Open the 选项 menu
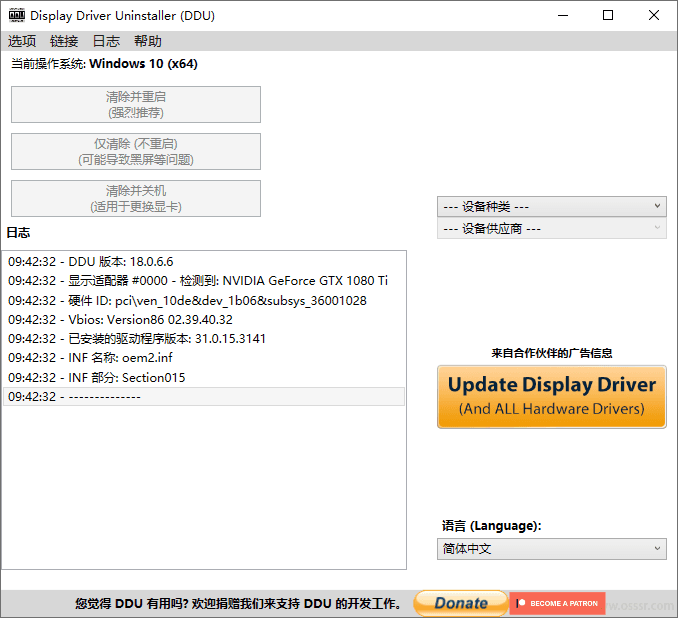This screenshot has width=678, height=618. [22, 41]
